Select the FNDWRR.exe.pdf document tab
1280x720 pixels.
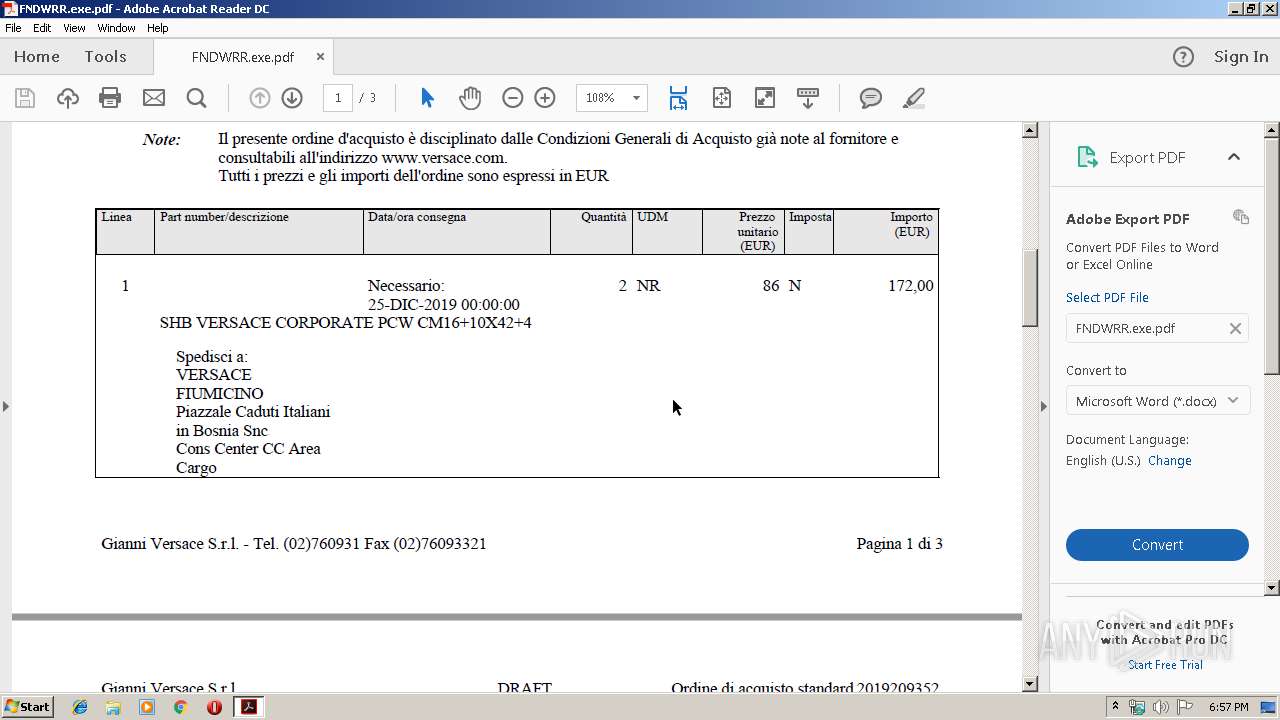click(243, 57)
